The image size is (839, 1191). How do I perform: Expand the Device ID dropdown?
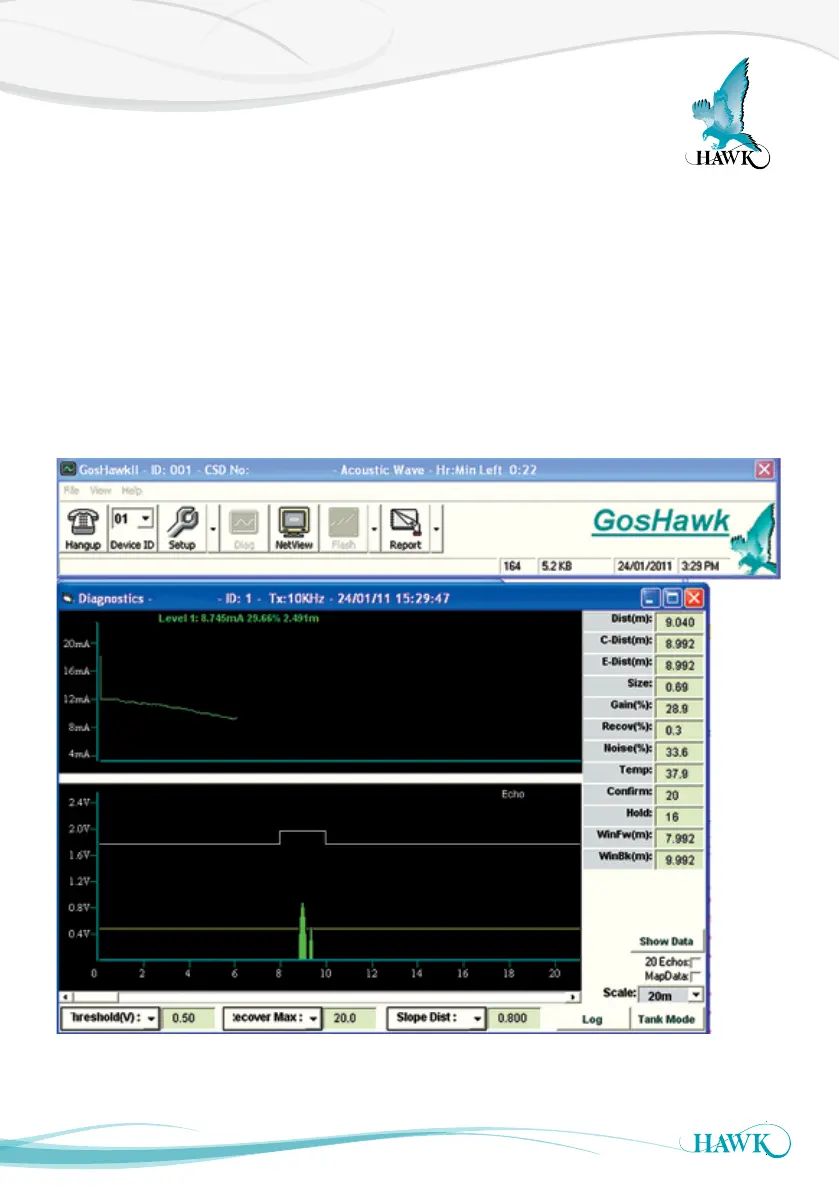click(146, 519)
